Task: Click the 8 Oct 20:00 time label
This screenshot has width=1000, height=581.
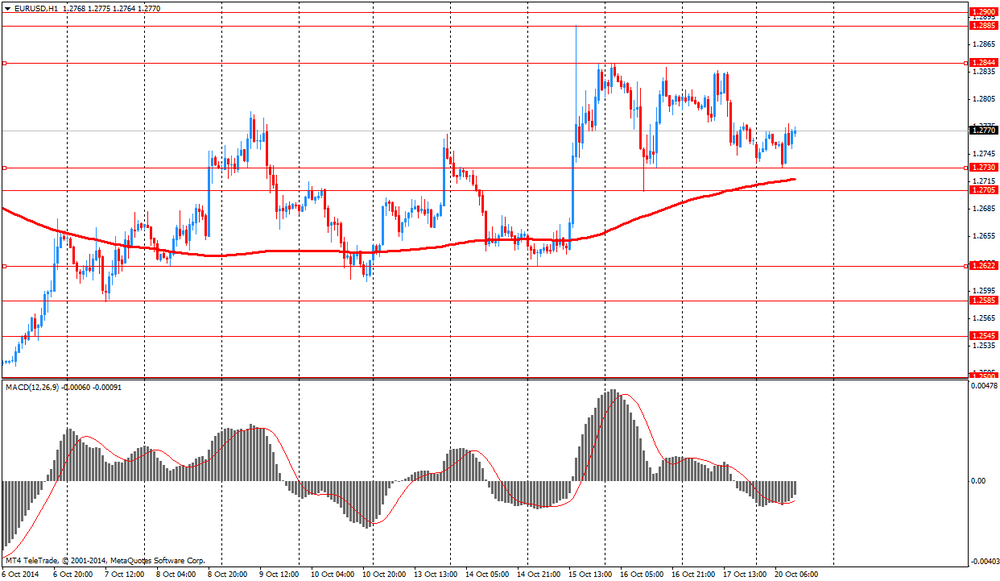Action: point(227,574)
